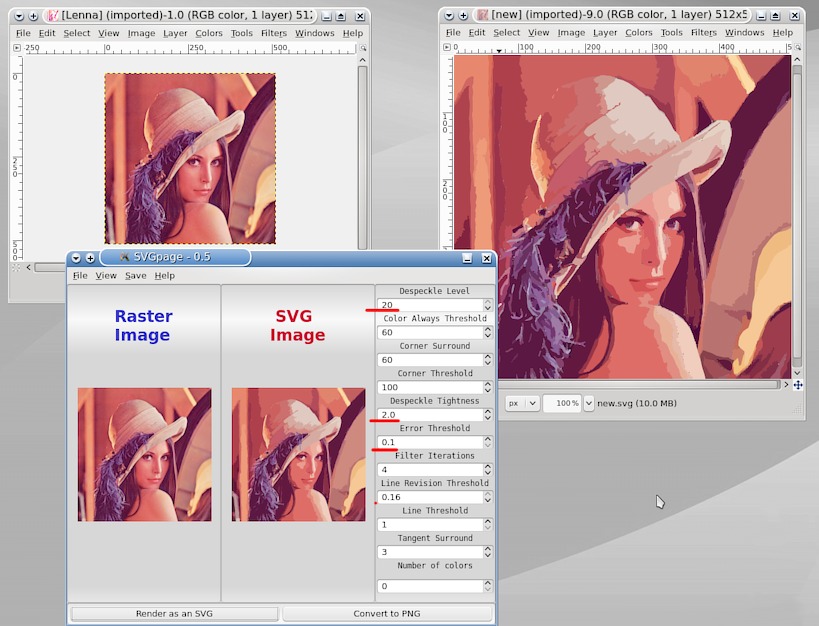Viewport: 819px width, 626px height.
Task: Adjust Tangent Surround spinner arrows
Action: coord(488,552)
